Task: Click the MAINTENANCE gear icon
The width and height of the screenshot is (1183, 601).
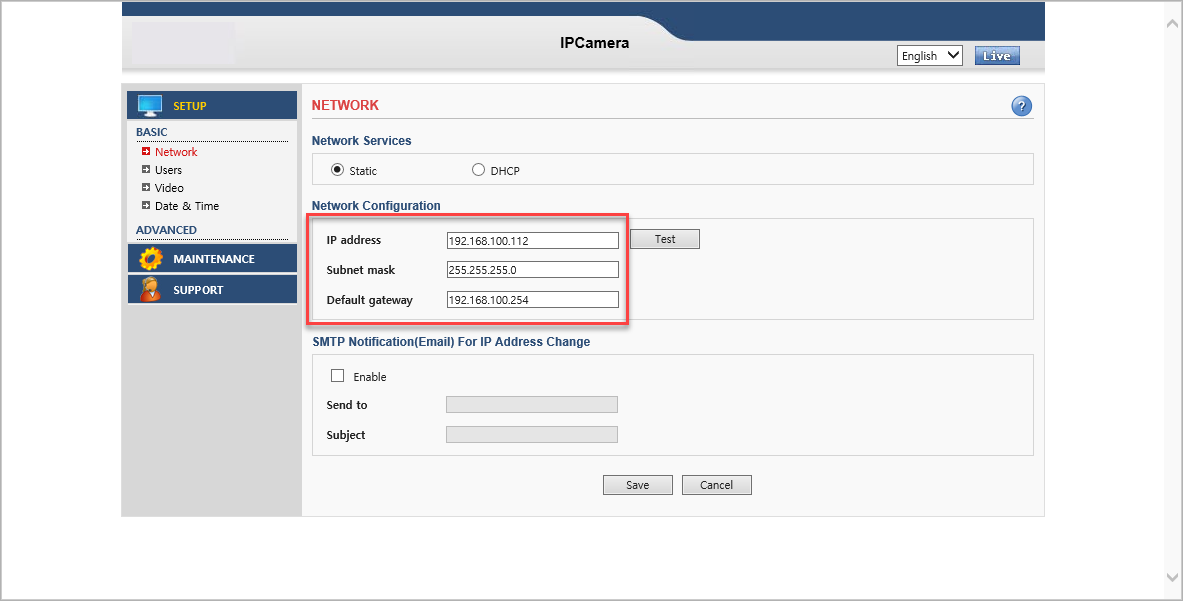Action: (x=151, y=259)
